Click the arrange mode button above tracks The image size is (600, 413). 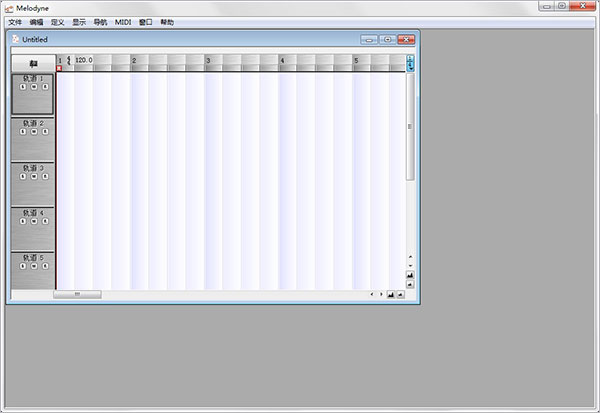[33, 63]
